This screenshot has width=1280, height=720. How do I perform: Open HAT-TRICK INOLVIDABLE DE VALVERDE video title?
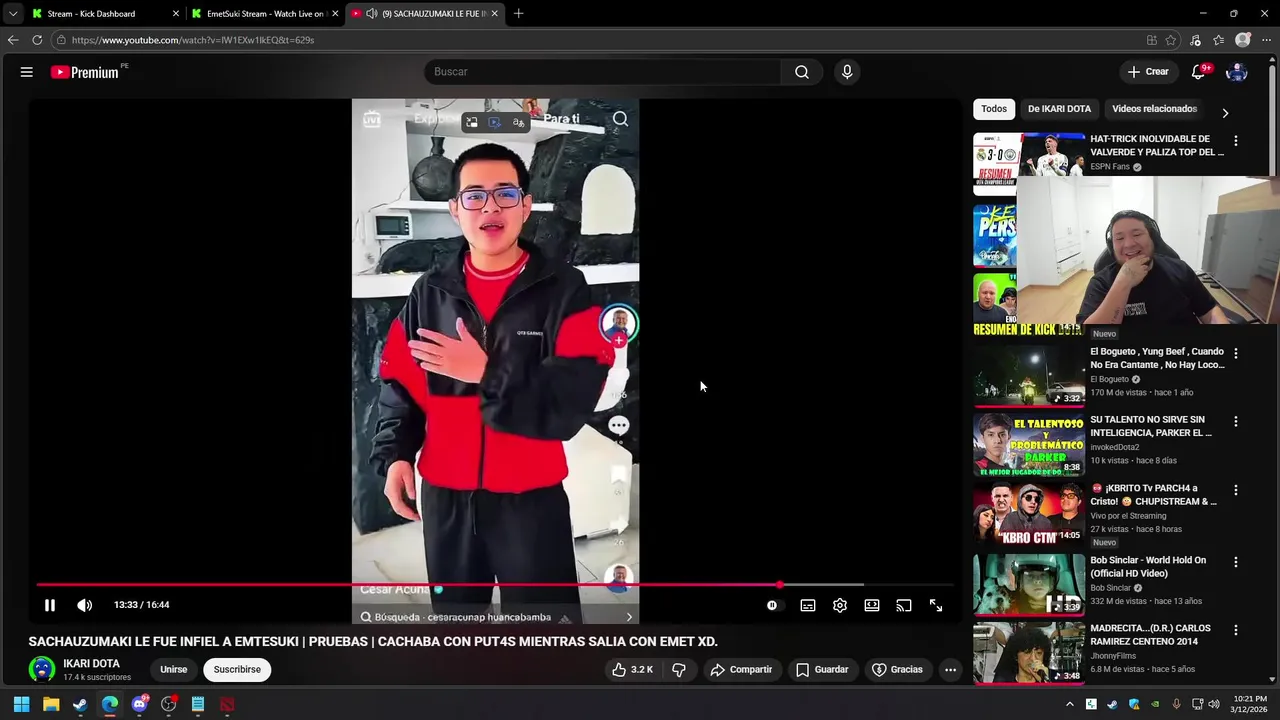[x=1157, y=146]
